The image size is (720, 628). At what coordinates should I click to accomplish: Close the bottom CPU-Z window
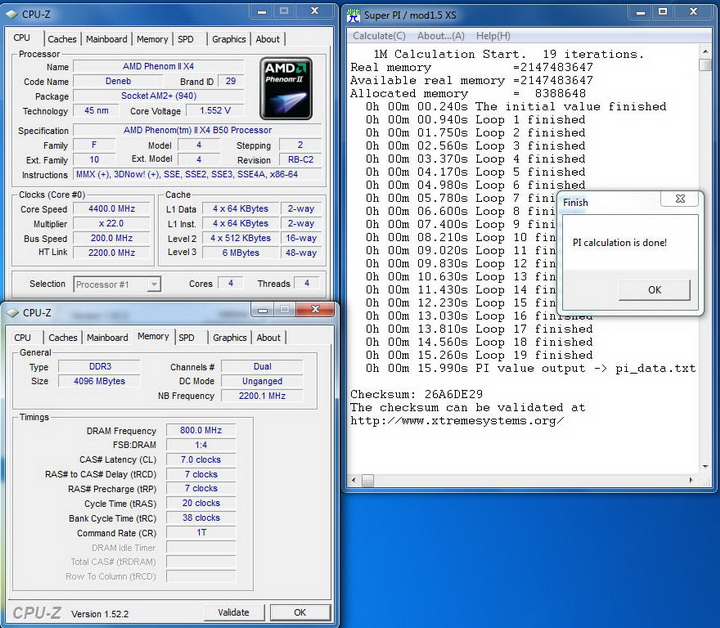[315, 310]
